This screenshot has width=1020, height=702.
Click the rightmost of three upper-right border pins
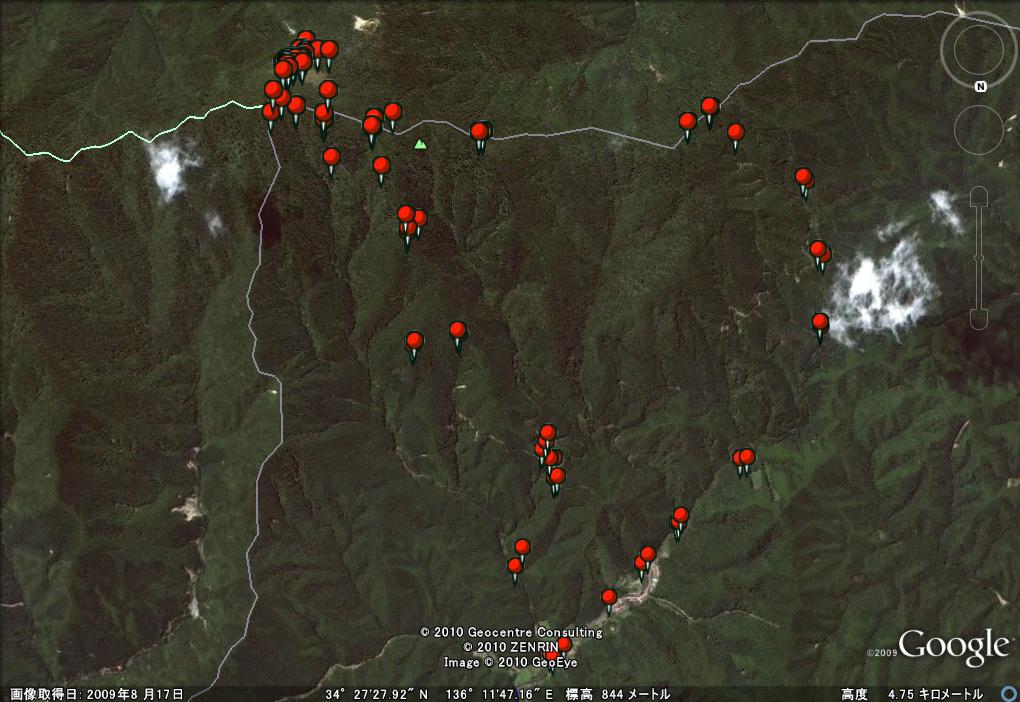point(735,132)
